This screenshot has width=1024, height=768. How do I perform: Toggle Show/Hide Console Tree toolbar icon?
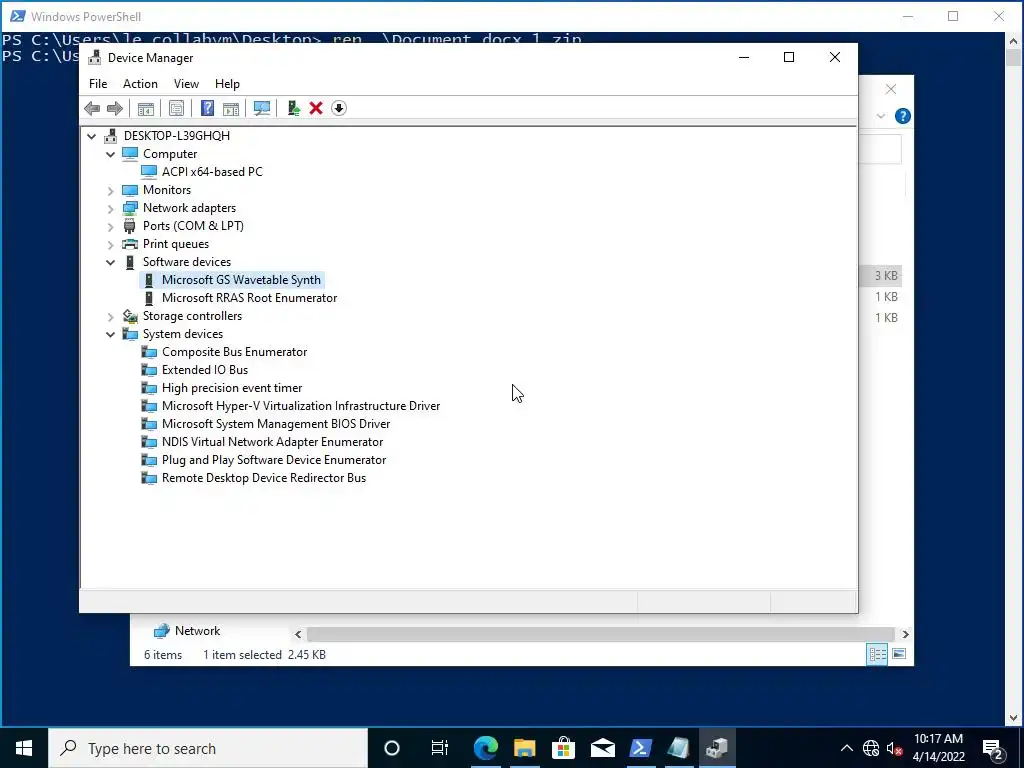146,108
